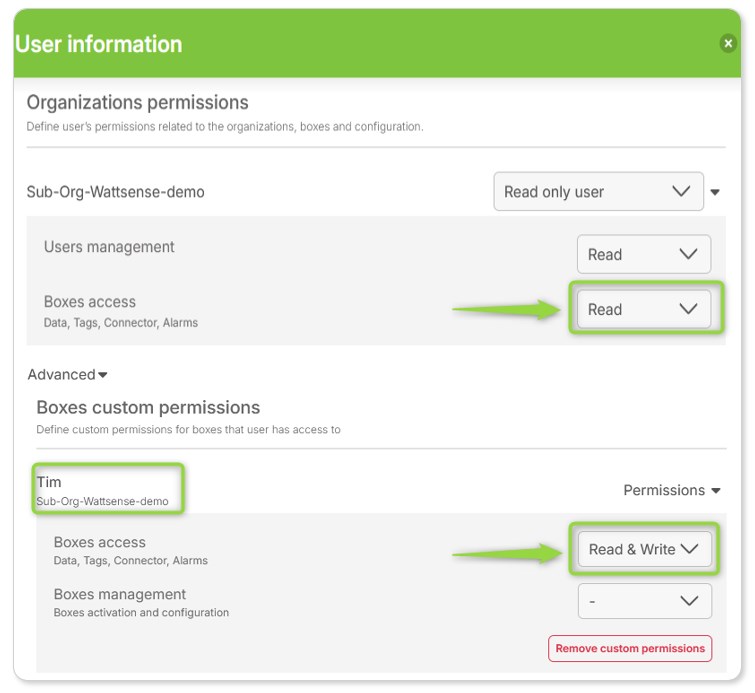Click the Boxes custom permissions heading
The width and height of the screenshot is (755, 693).
click(148, 407)
